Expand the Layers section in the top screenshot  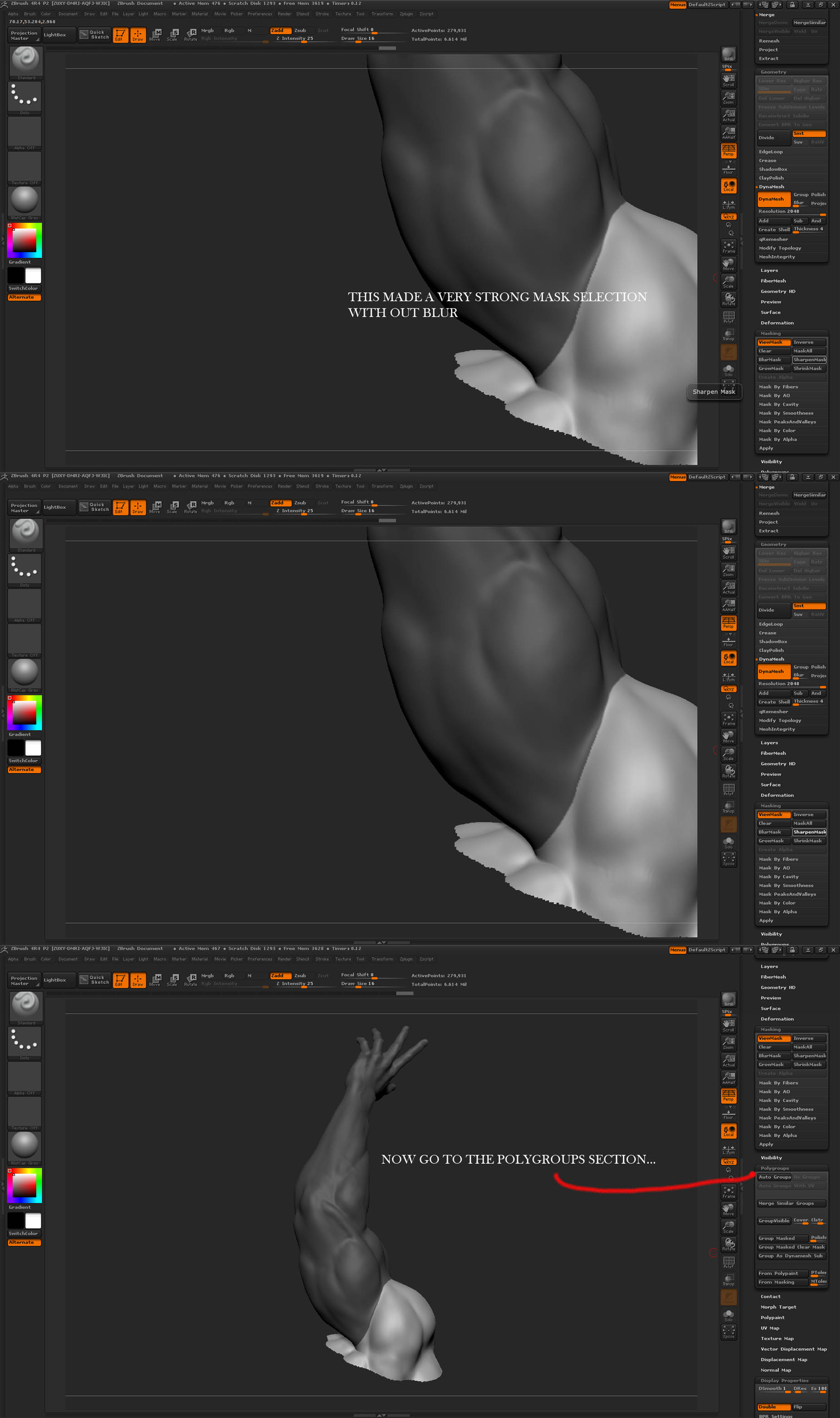tap(769, 271)
